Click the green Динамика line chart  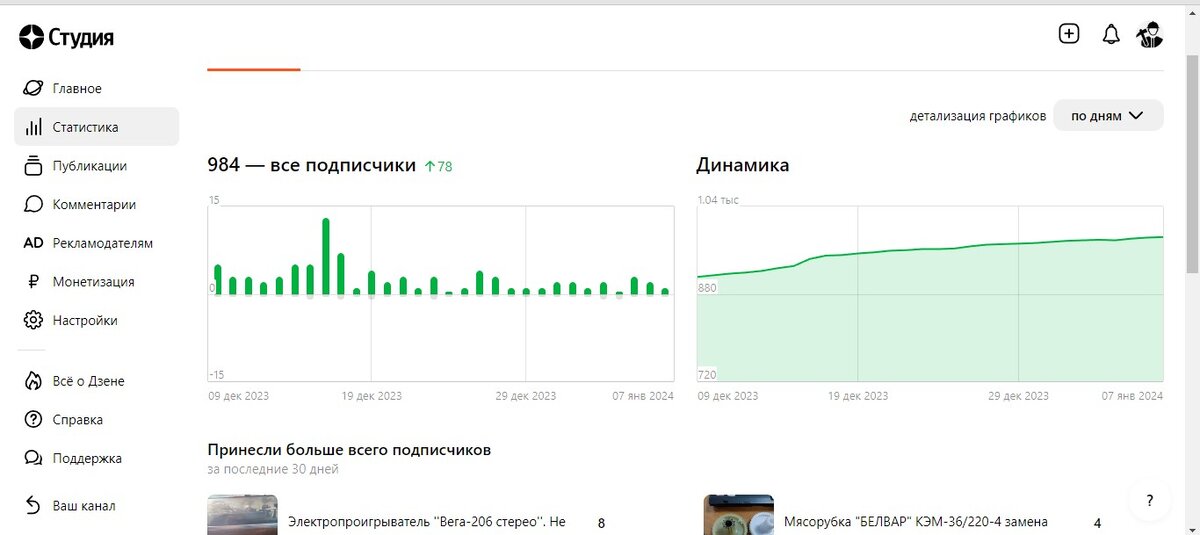[930, 293]
